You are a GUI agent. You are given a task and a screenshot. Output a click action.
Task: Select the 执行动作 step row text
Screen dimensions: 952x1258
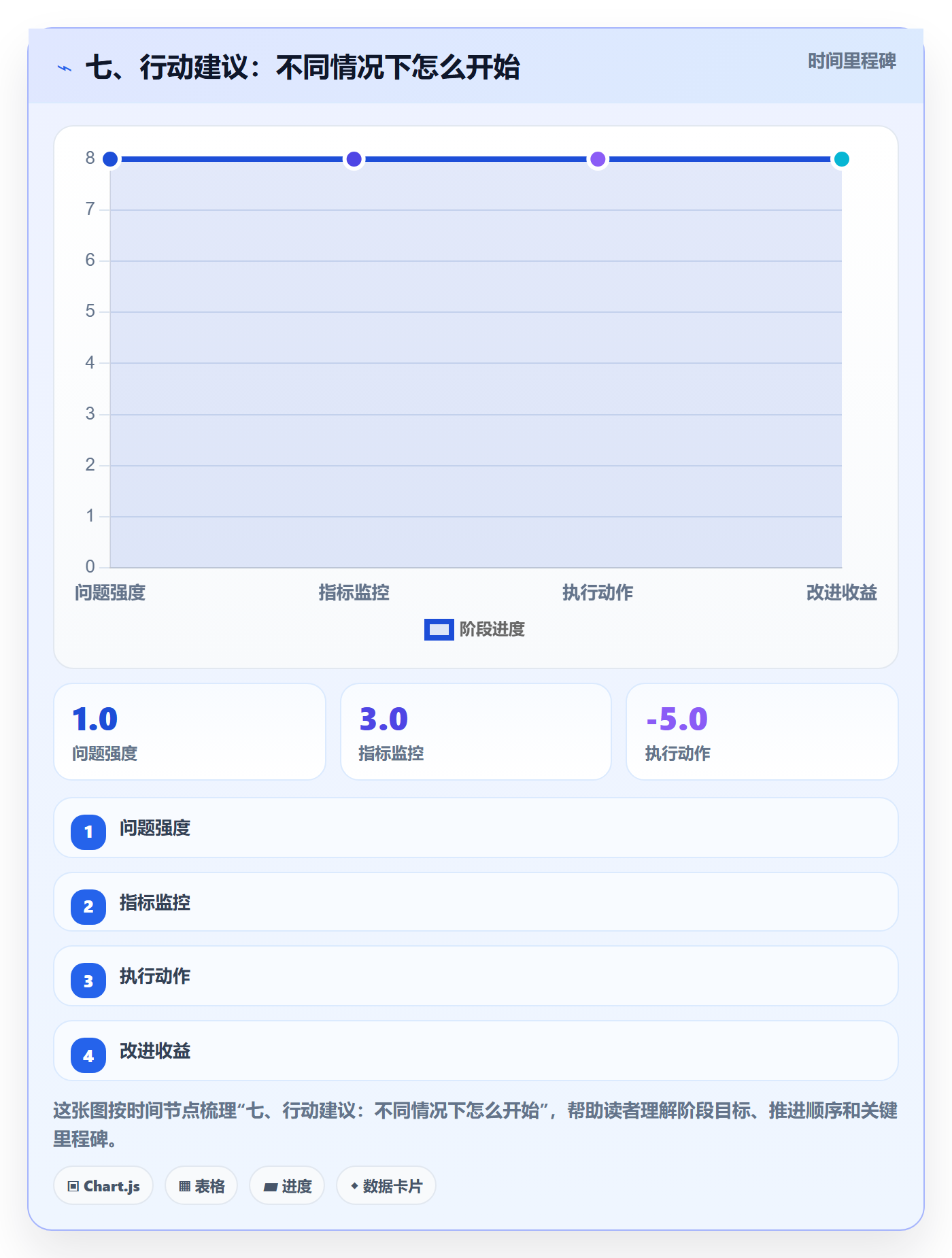point(155,976)
